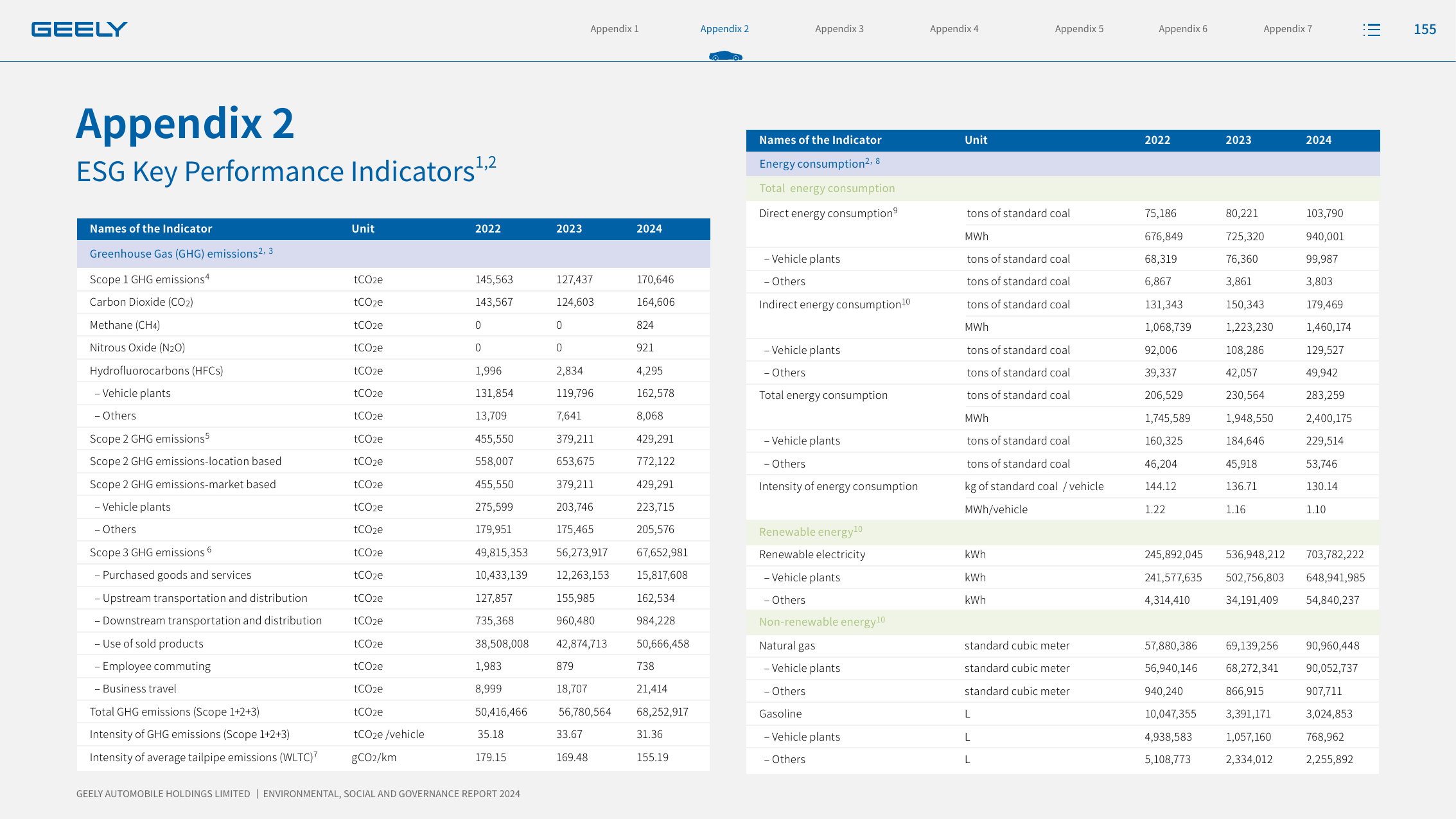Click 'Scope 2 GHG emissions-market based' label
This screenshot has width=1456, height=819.
(x=182, y=484)
